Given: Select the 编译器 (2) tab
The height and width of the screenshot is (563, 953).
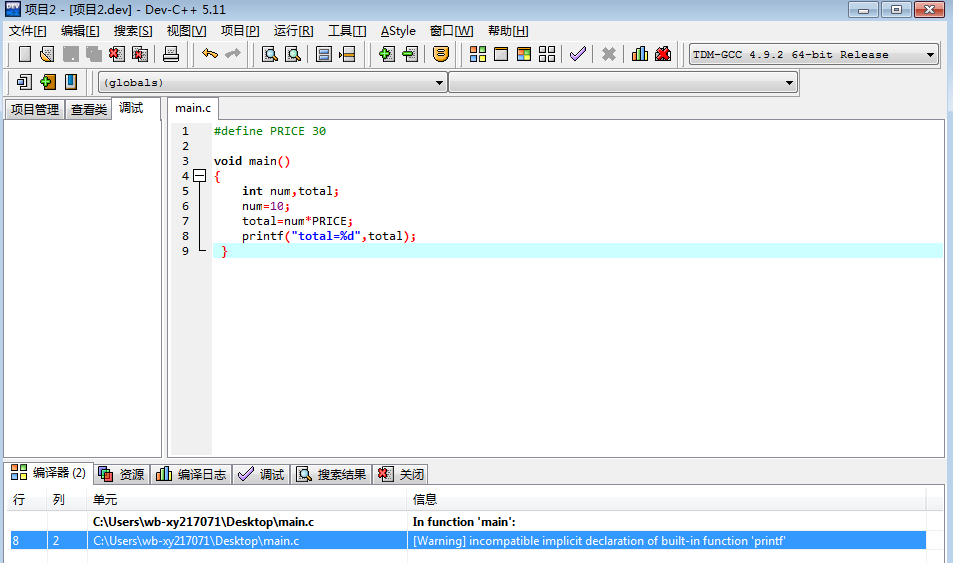Looking at the screenshot, I should pyautogui.click(x=49, y=473).
